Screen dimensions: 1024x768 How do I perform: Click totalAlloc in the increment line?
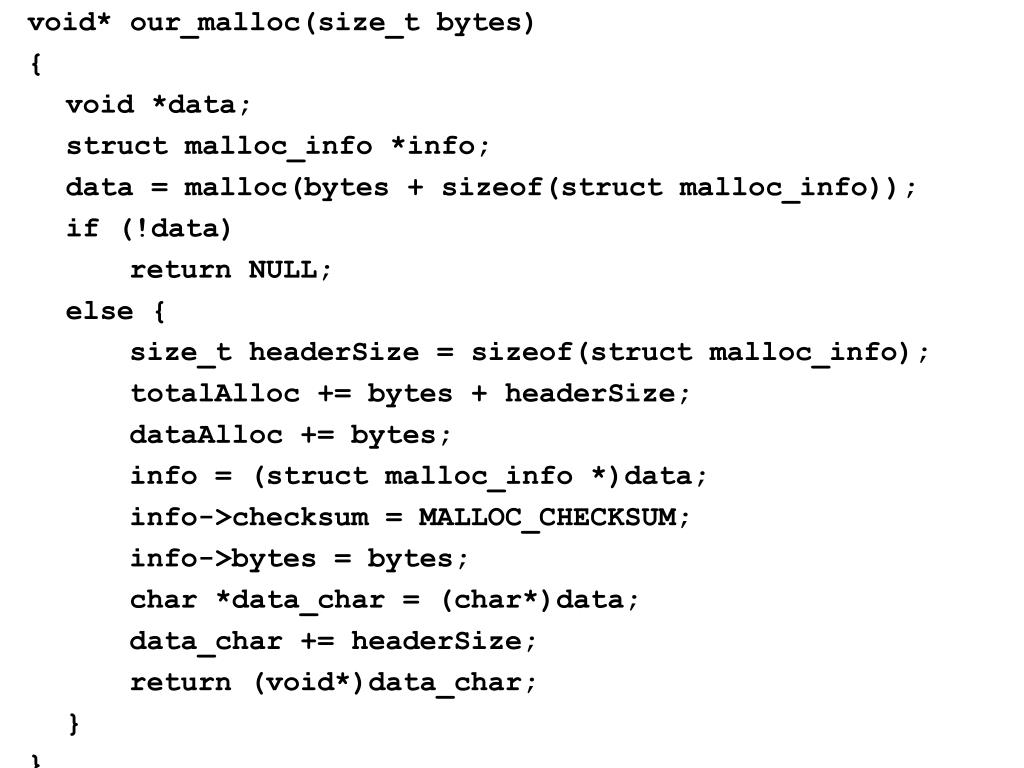pyautogui.click(x=215, y=394)
